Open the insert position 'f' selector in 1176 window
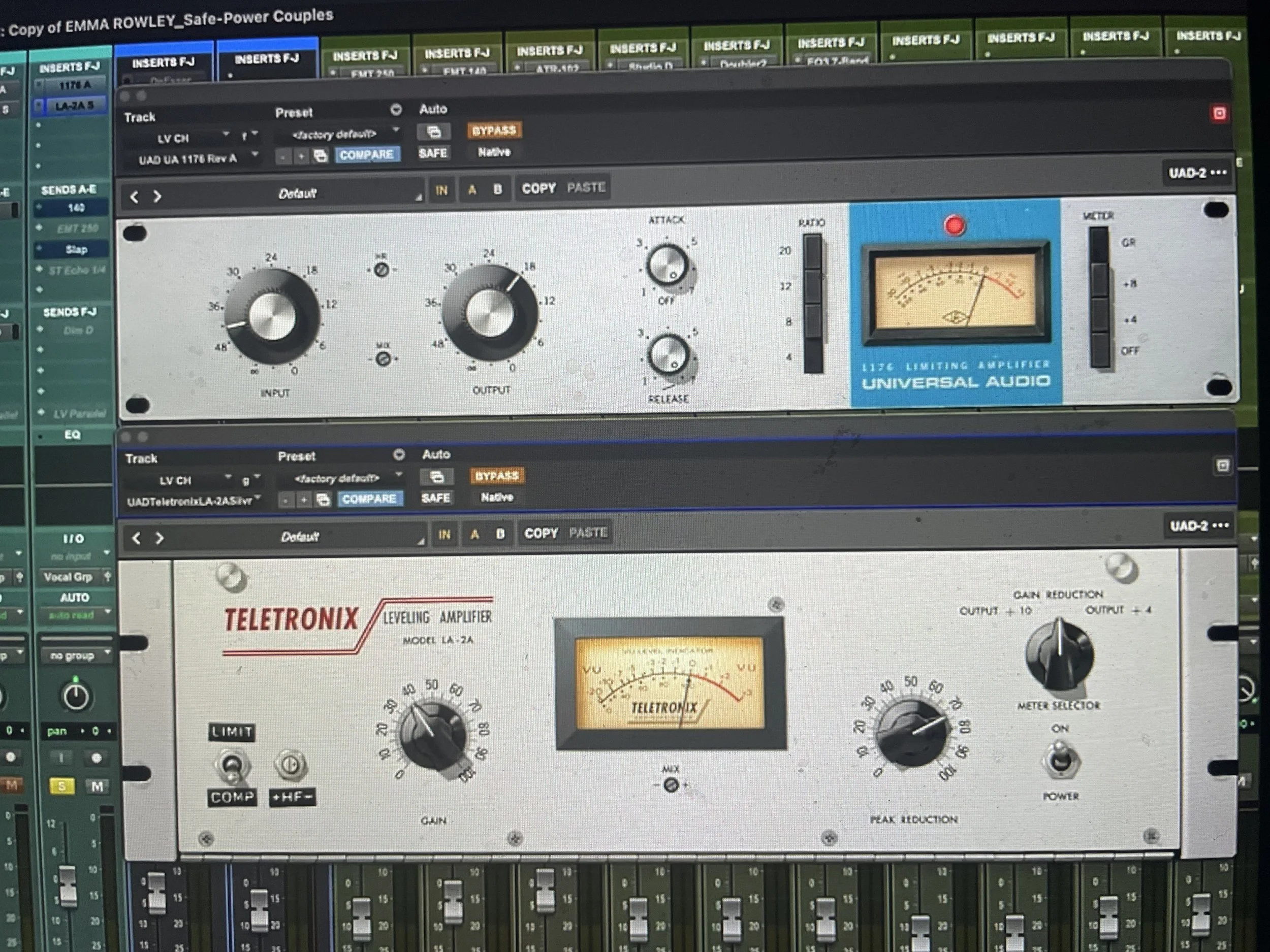 [x=248, y=136]
